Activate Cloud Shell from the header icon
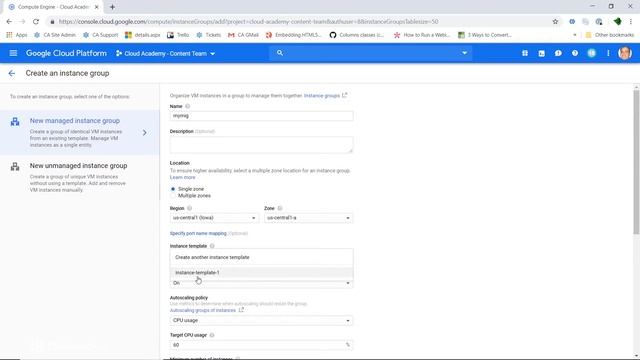Viewport: 640px width, 360px height. 542,53
